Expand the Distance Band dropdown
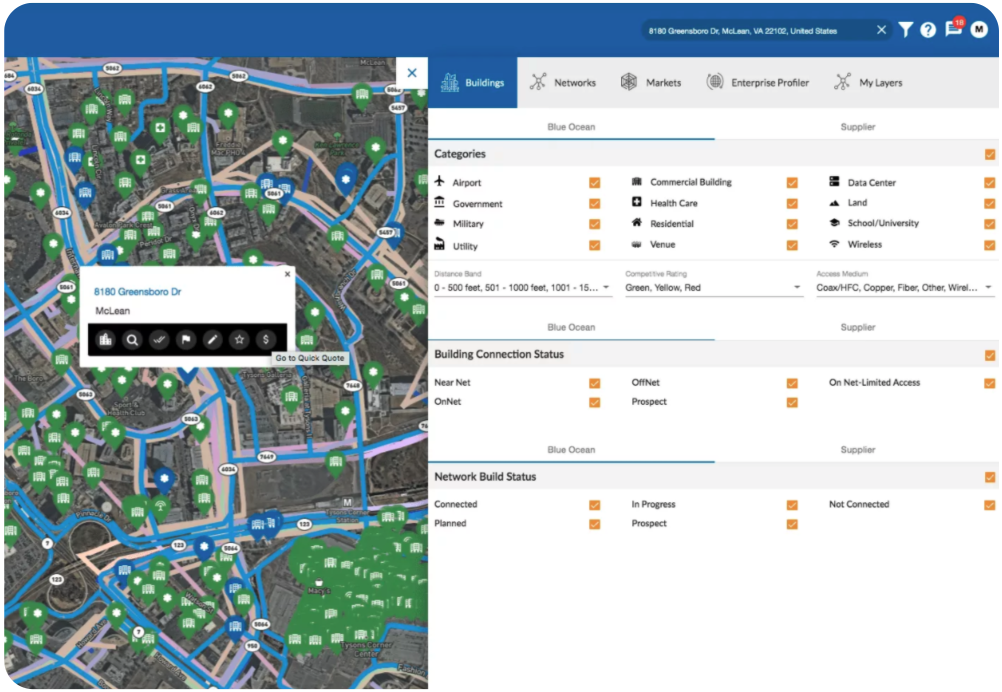This screenshot has width=1002, height=692. tap(523, 288)
